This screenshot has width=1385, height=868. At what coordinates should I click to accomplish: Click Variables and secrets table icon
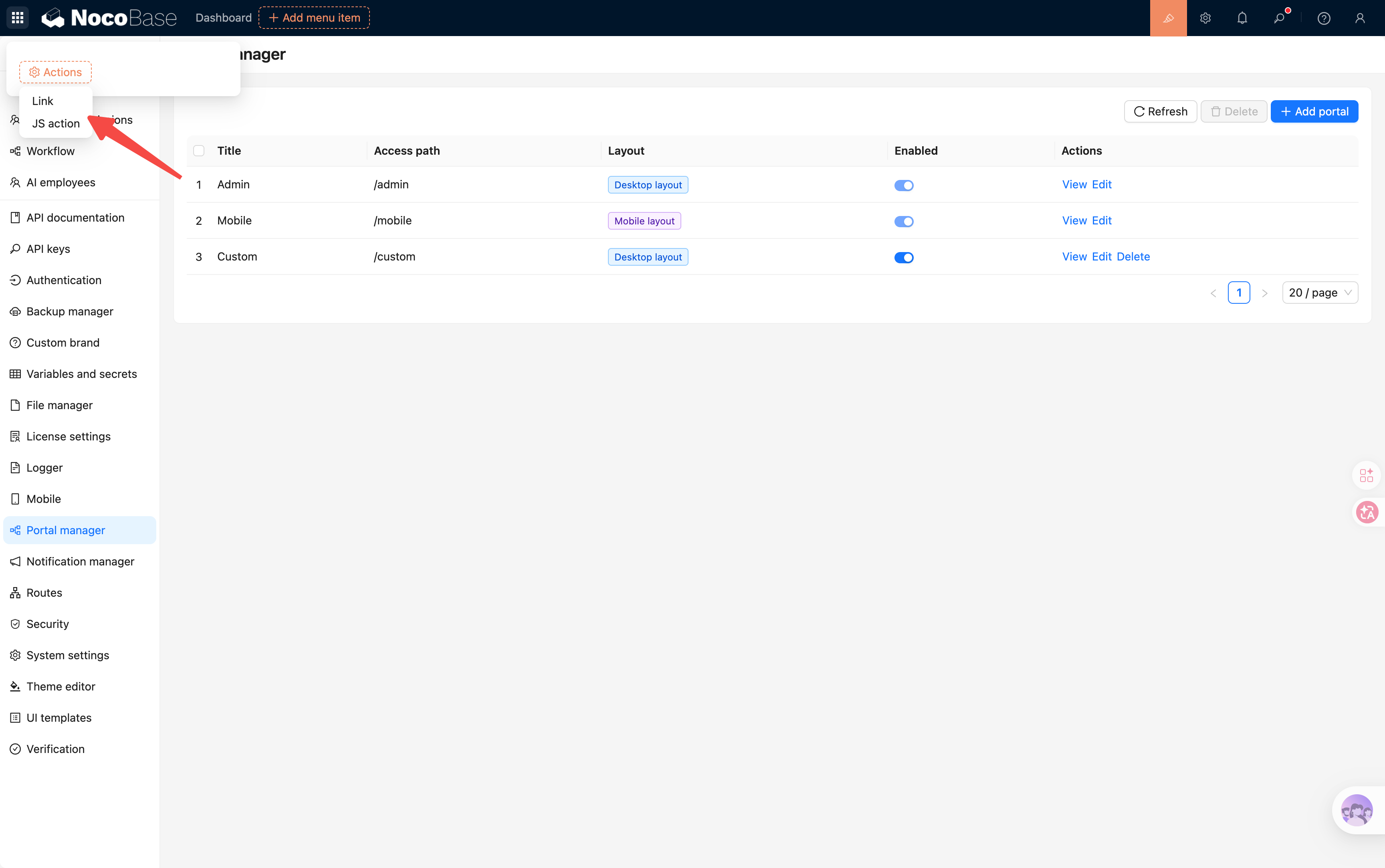[16, 374]
